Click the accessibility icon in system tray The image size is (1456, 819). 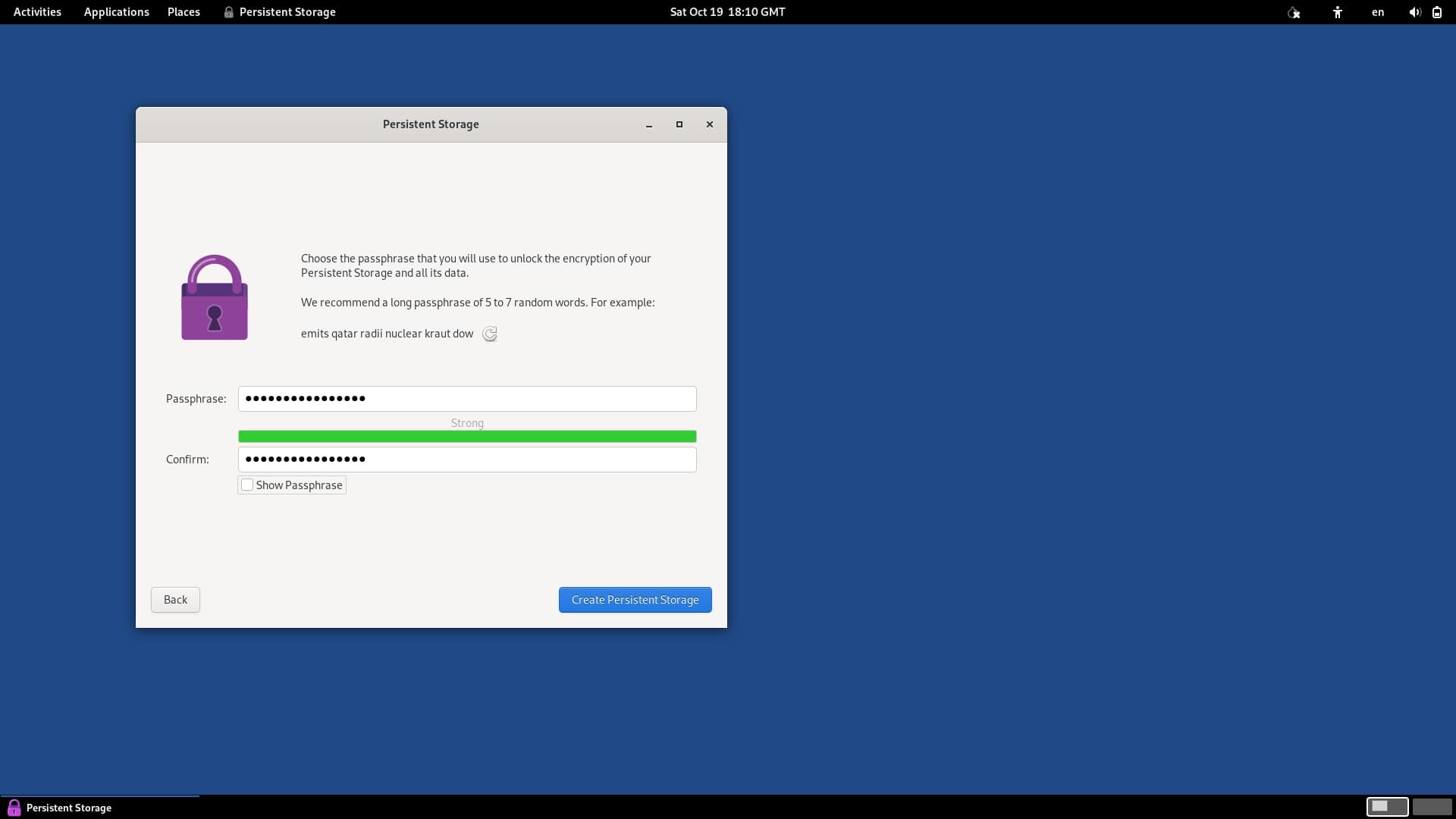tap(1339, 11)
